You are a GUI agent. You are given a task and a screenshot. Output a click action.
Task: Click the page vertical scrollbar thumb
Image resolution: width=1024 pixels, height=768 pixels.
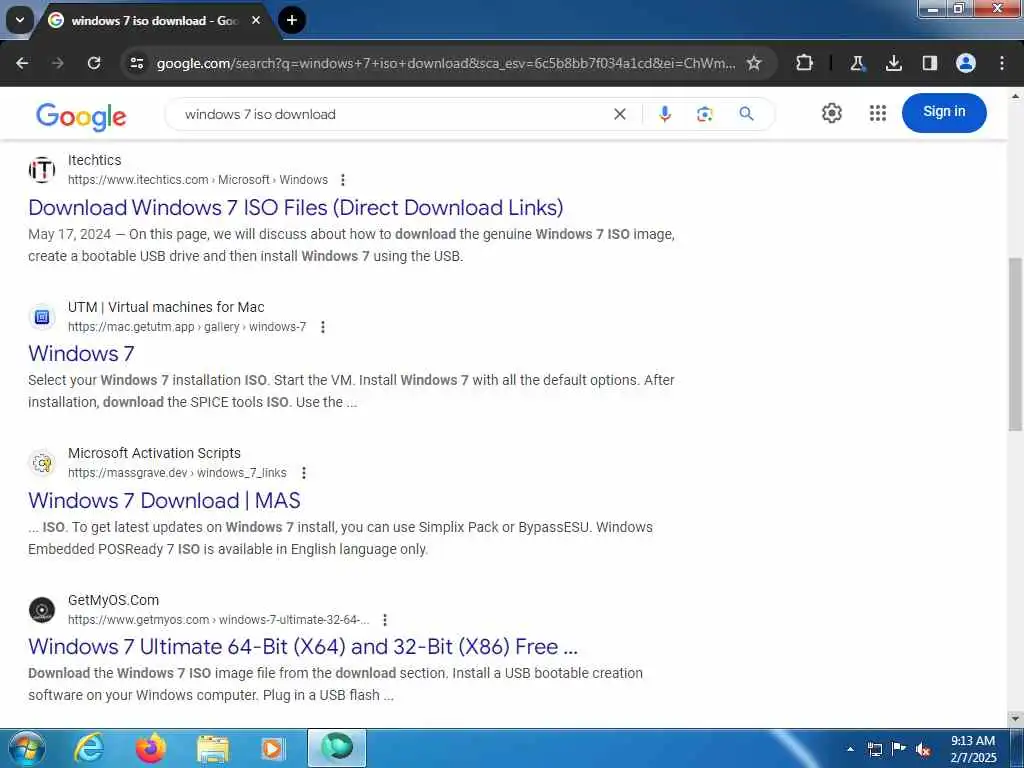coord(1015,344)
